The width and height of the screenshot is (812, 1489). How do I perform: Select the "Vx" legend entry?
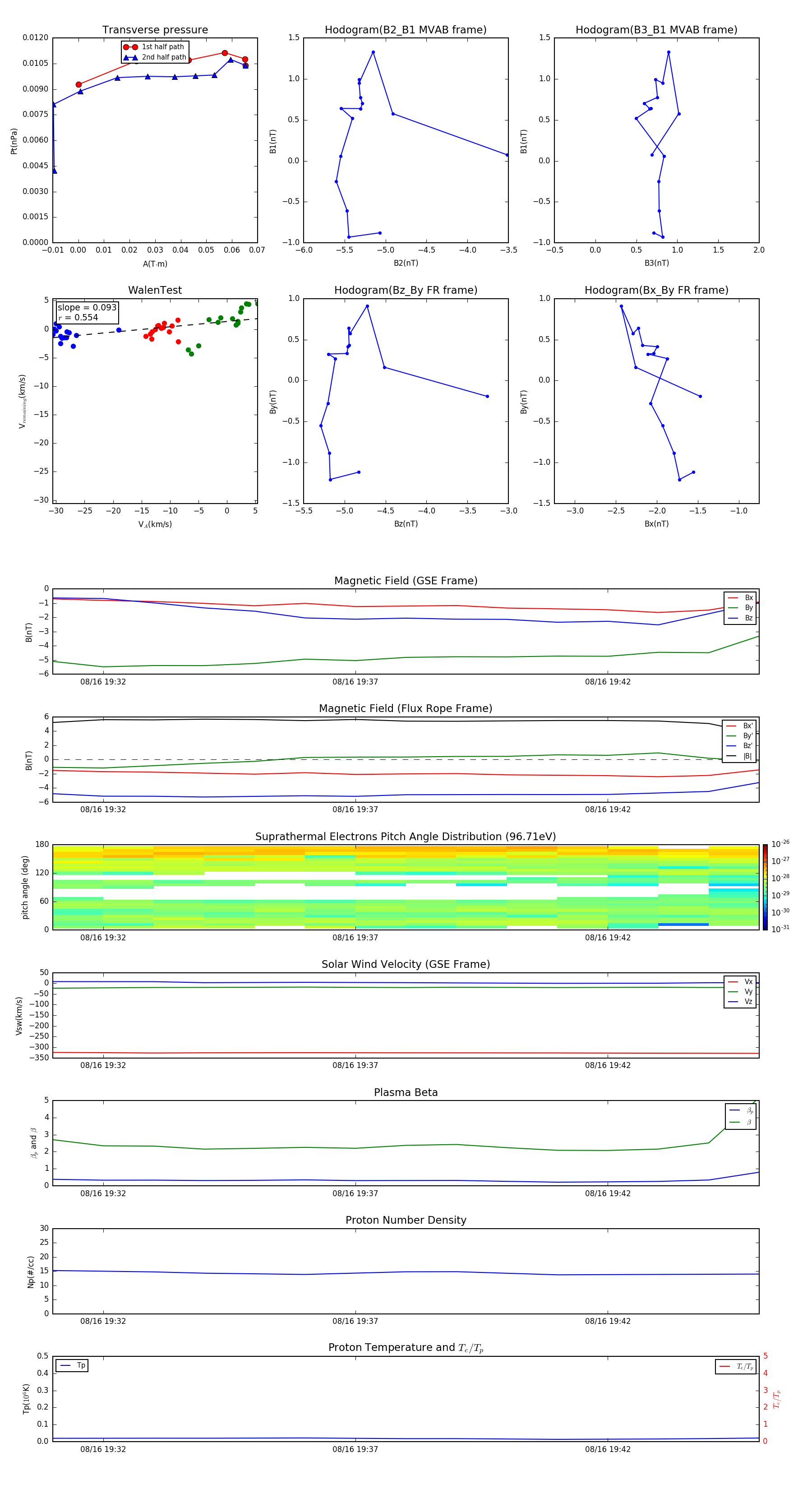click(740, 981)
